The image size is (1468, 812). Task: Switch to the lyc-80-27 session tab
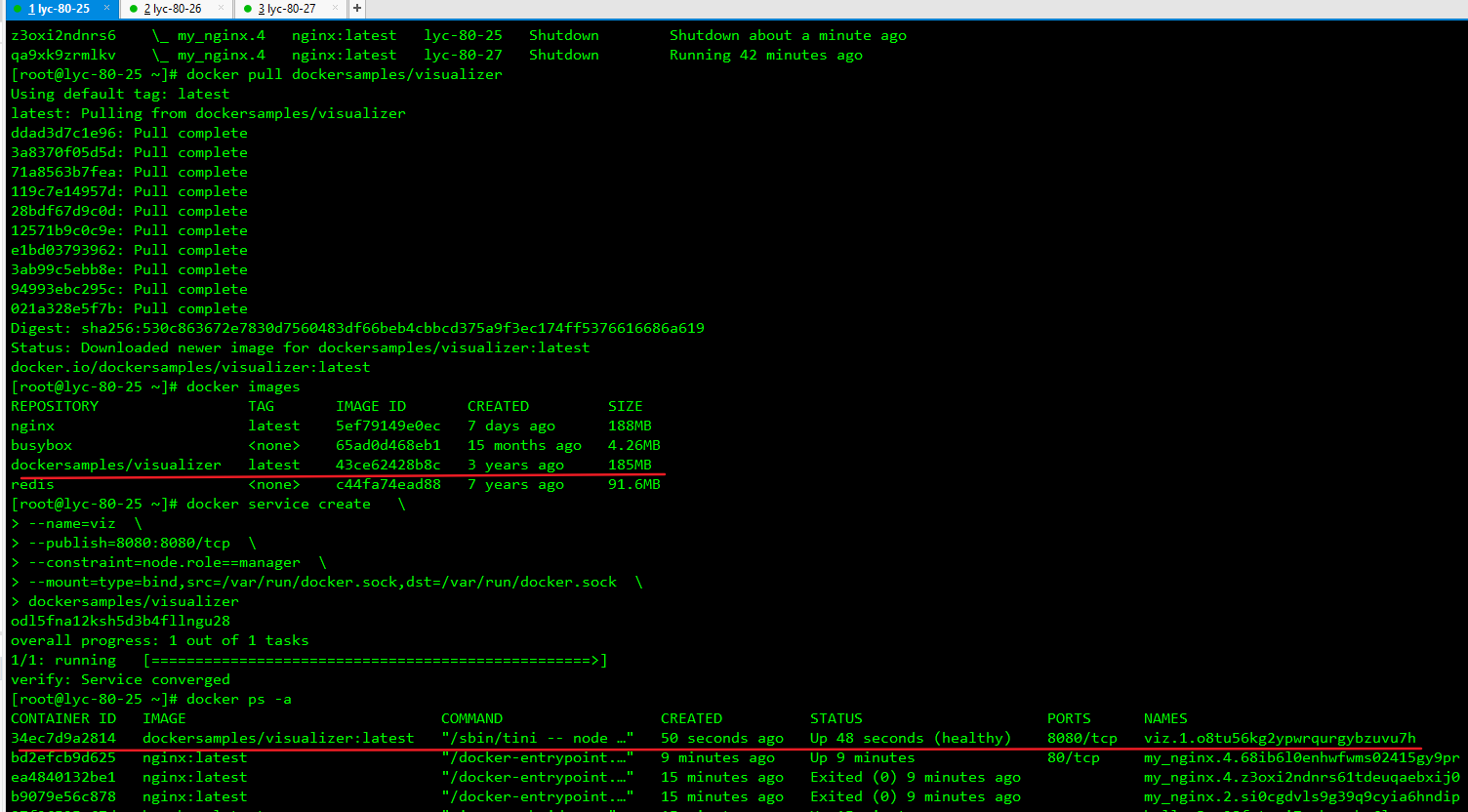(291, 9)
